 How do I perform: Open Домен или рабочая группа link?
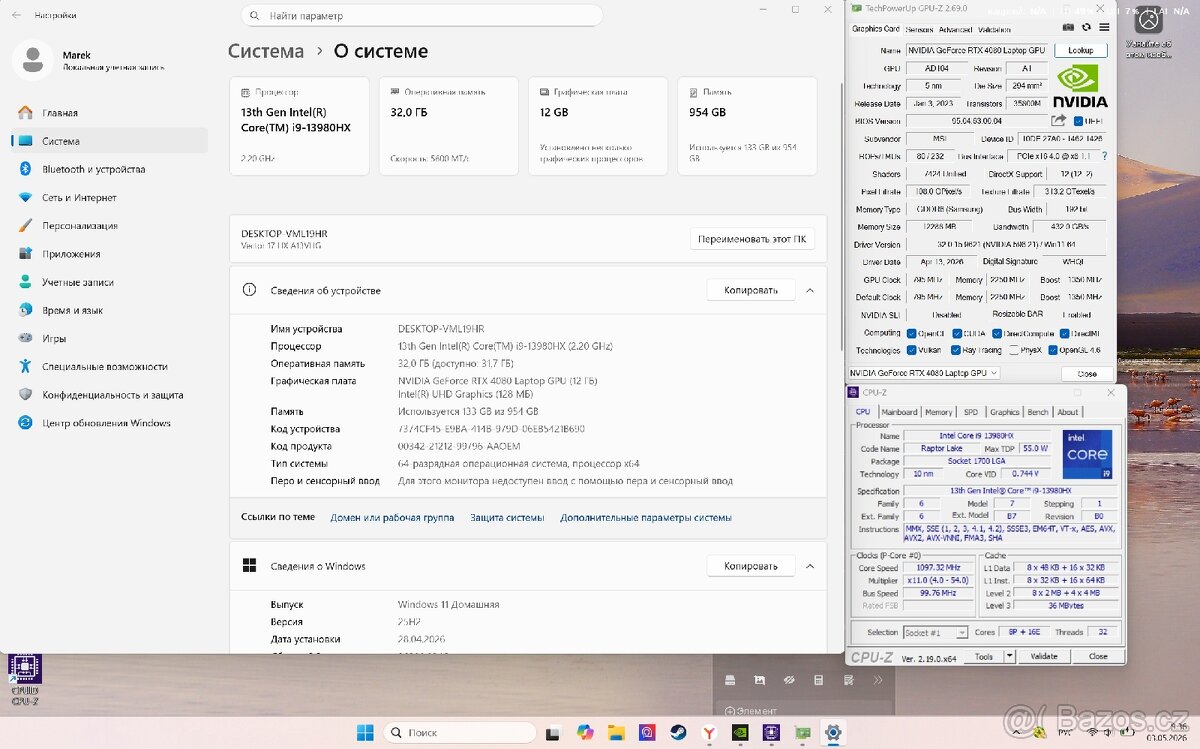click(392, 518)
